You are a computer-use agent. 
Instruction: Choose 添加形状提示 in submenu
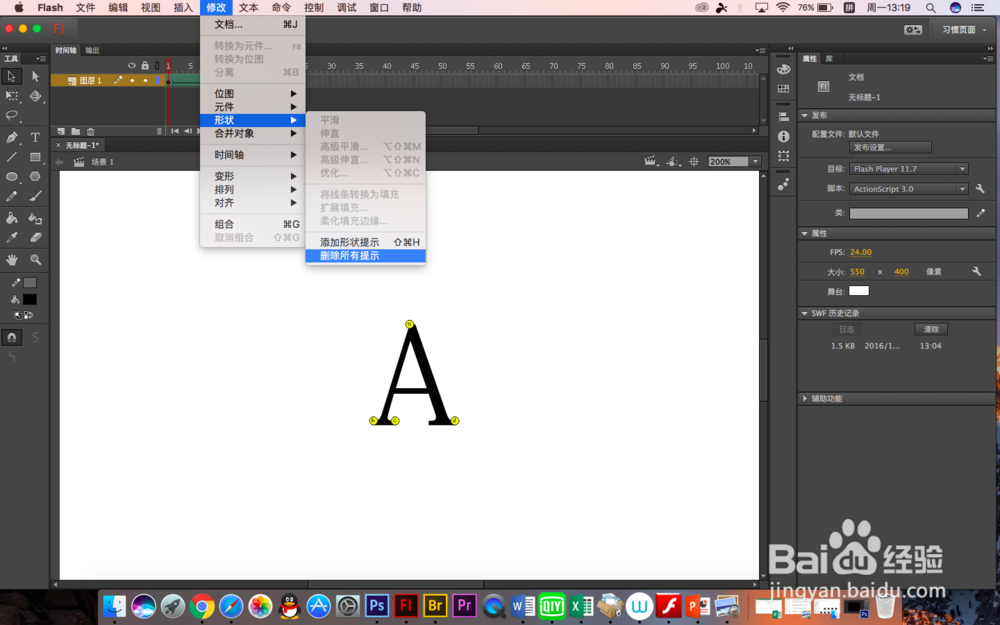365,242
